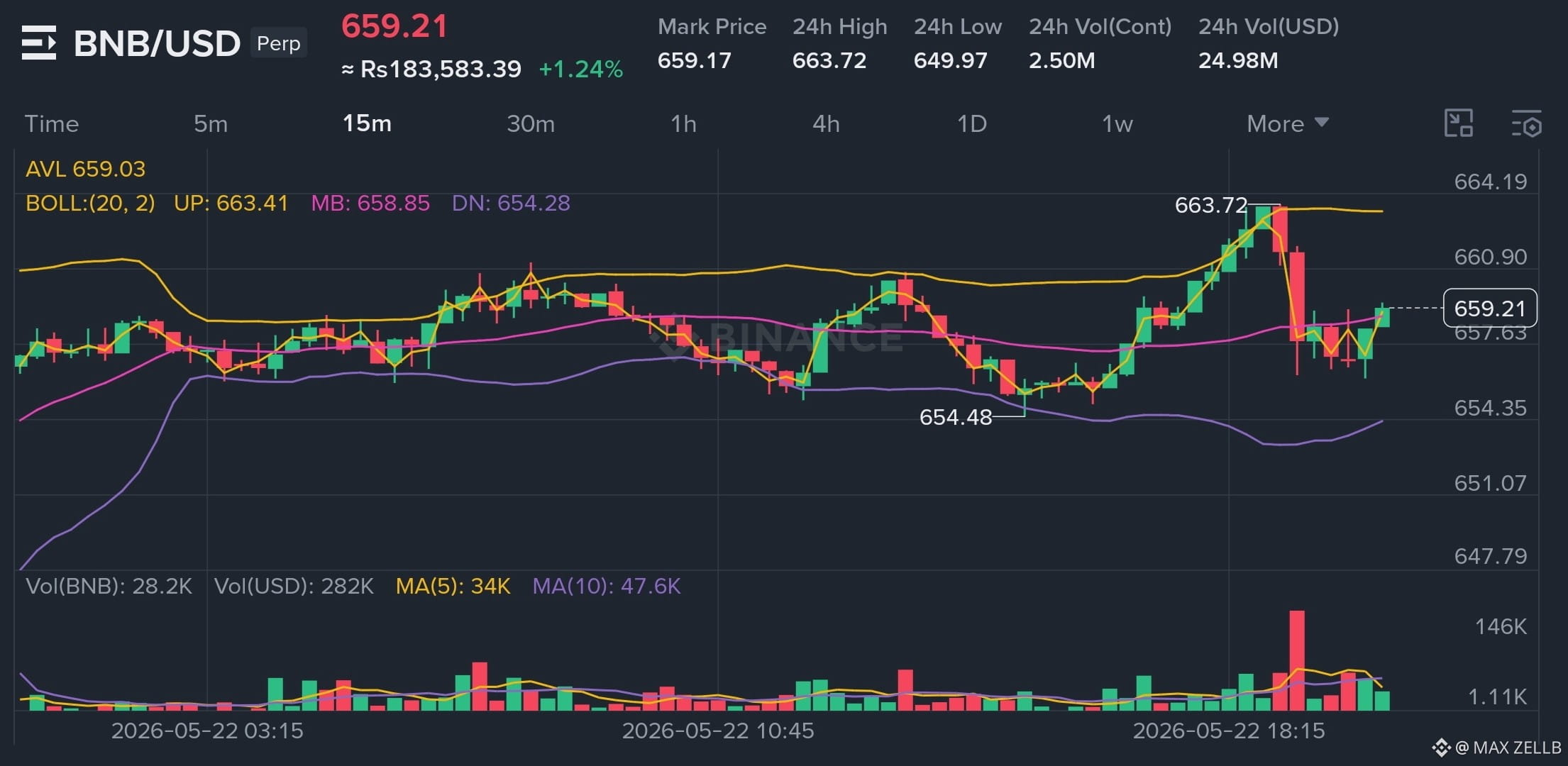Click the UP: 663.41 band value
This screenshot has height=766, width=1568.
[x=231, y=203]
